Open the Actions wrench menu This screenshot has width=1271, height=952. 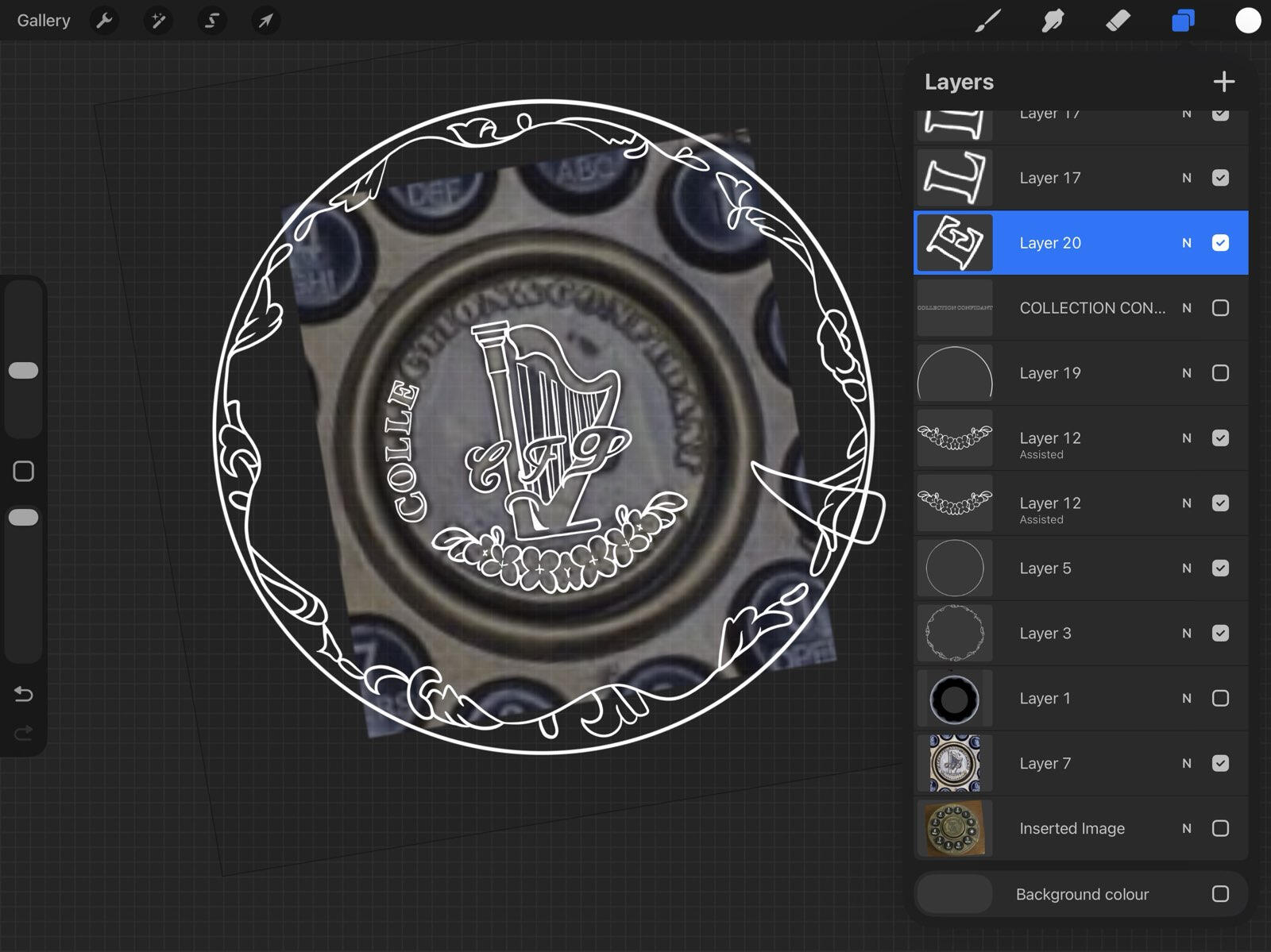pyautogui.click(x=104, y=21)
